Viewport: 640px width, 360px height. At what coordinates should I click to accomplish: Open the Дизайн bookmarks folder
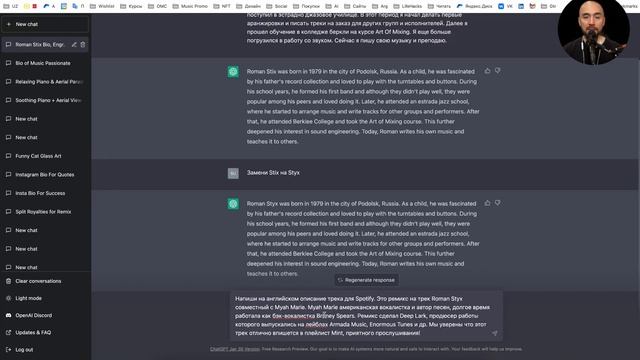[x=248, y=6]
